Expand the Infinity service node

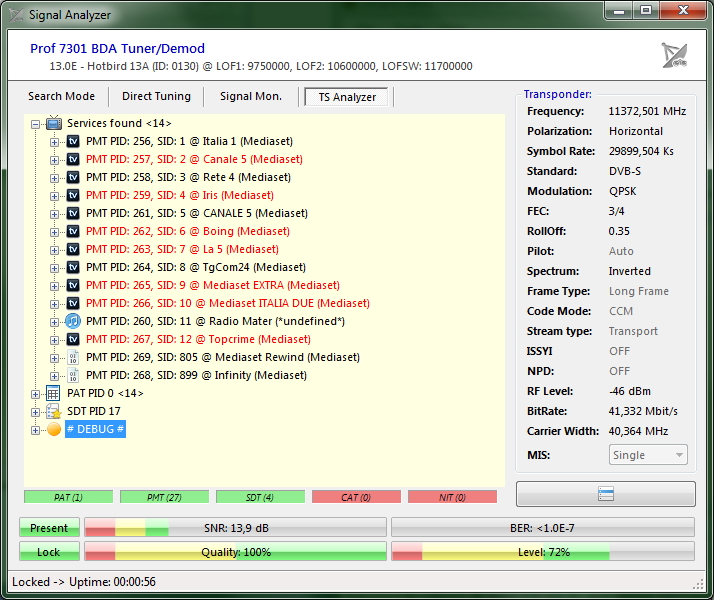54,376
